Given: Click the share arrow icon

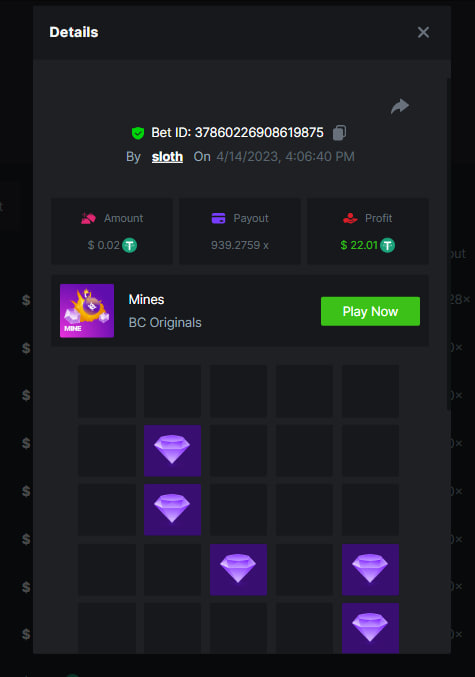Looking at the screenshot, I should click(400, 106).
